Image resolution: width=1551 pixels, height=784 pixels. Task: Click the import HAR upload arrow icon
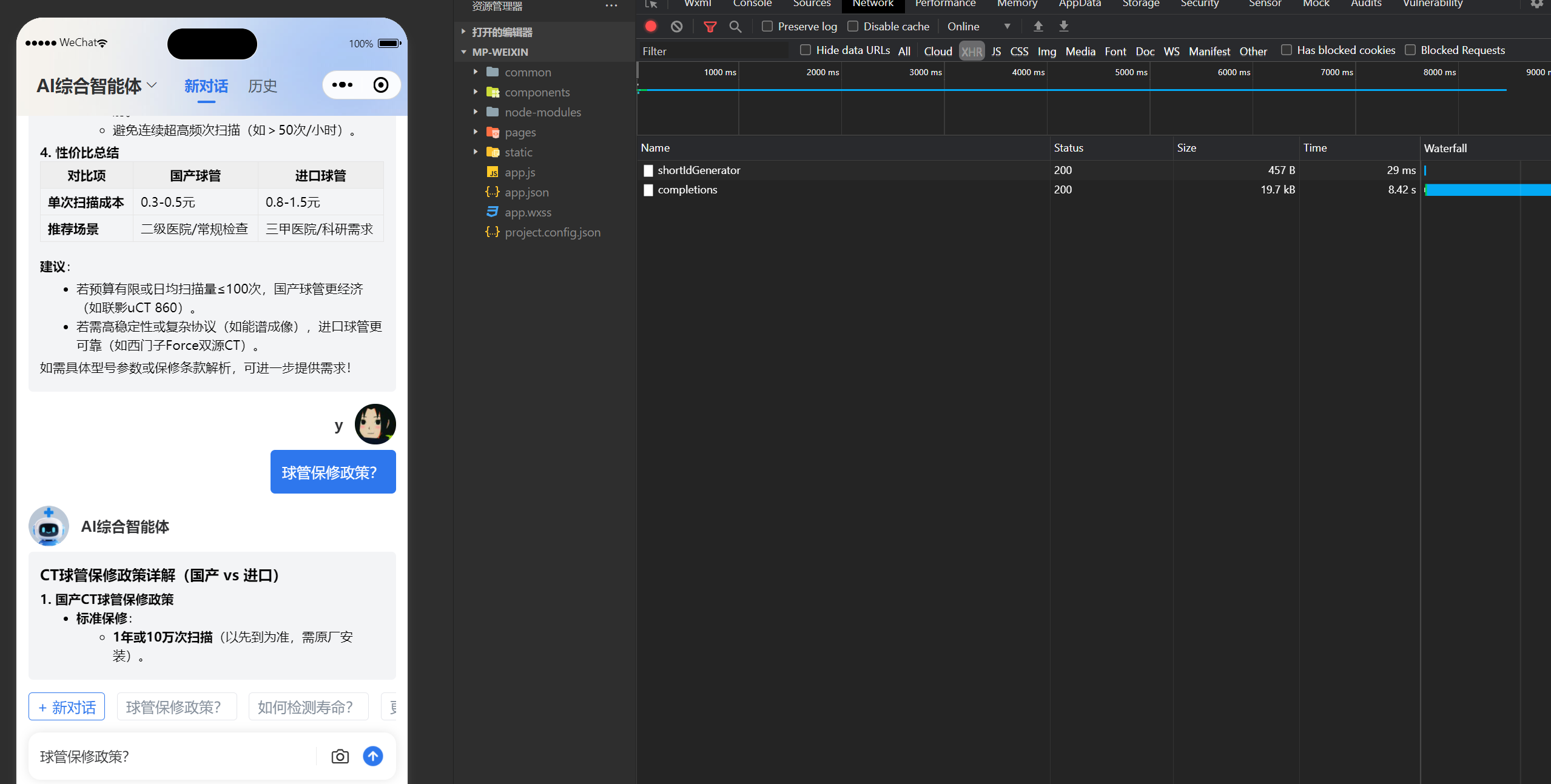point(1038,26)
